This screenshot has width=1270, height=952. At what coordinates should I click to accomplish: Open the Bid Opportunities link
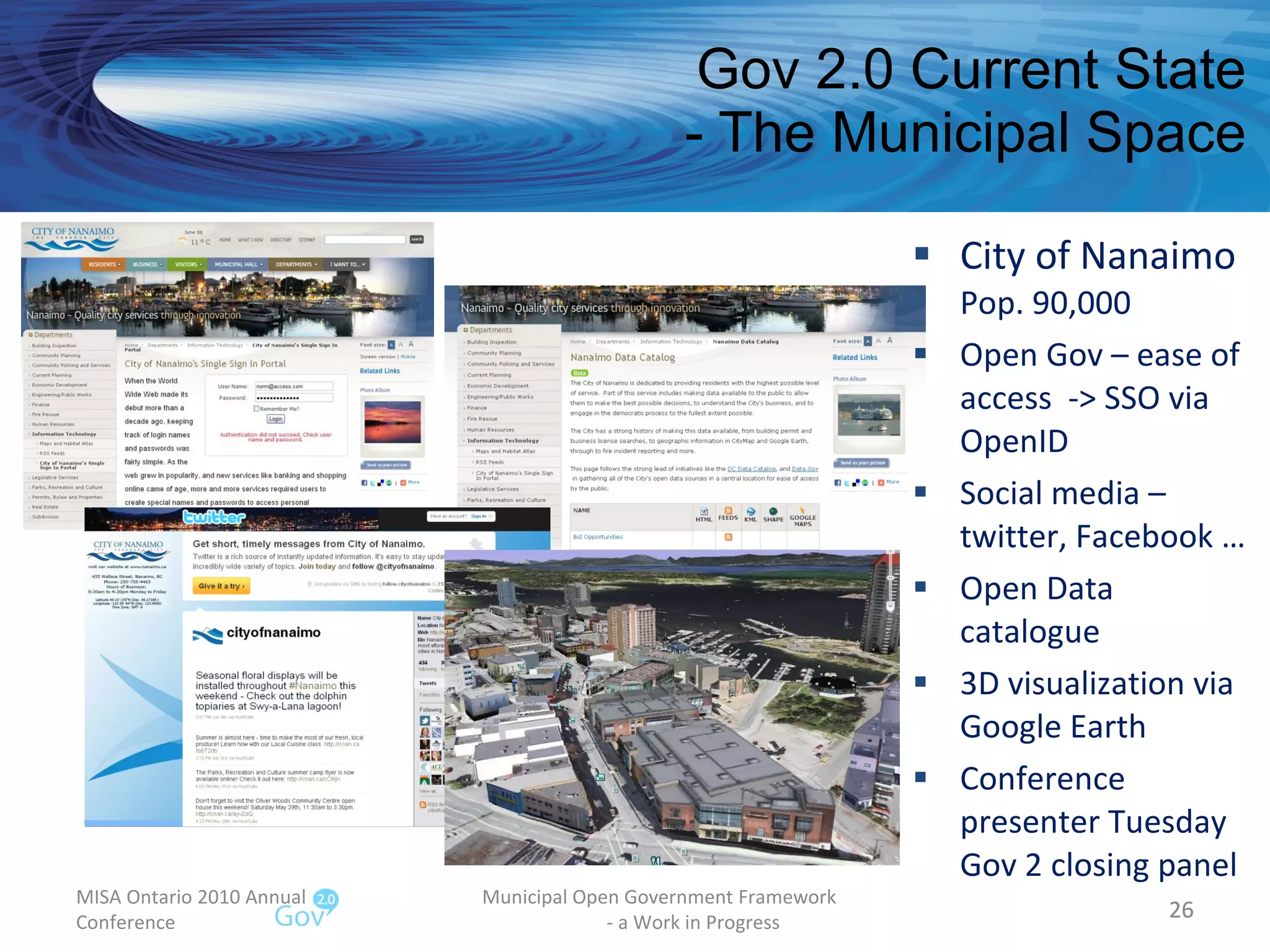tap(598, 537)
